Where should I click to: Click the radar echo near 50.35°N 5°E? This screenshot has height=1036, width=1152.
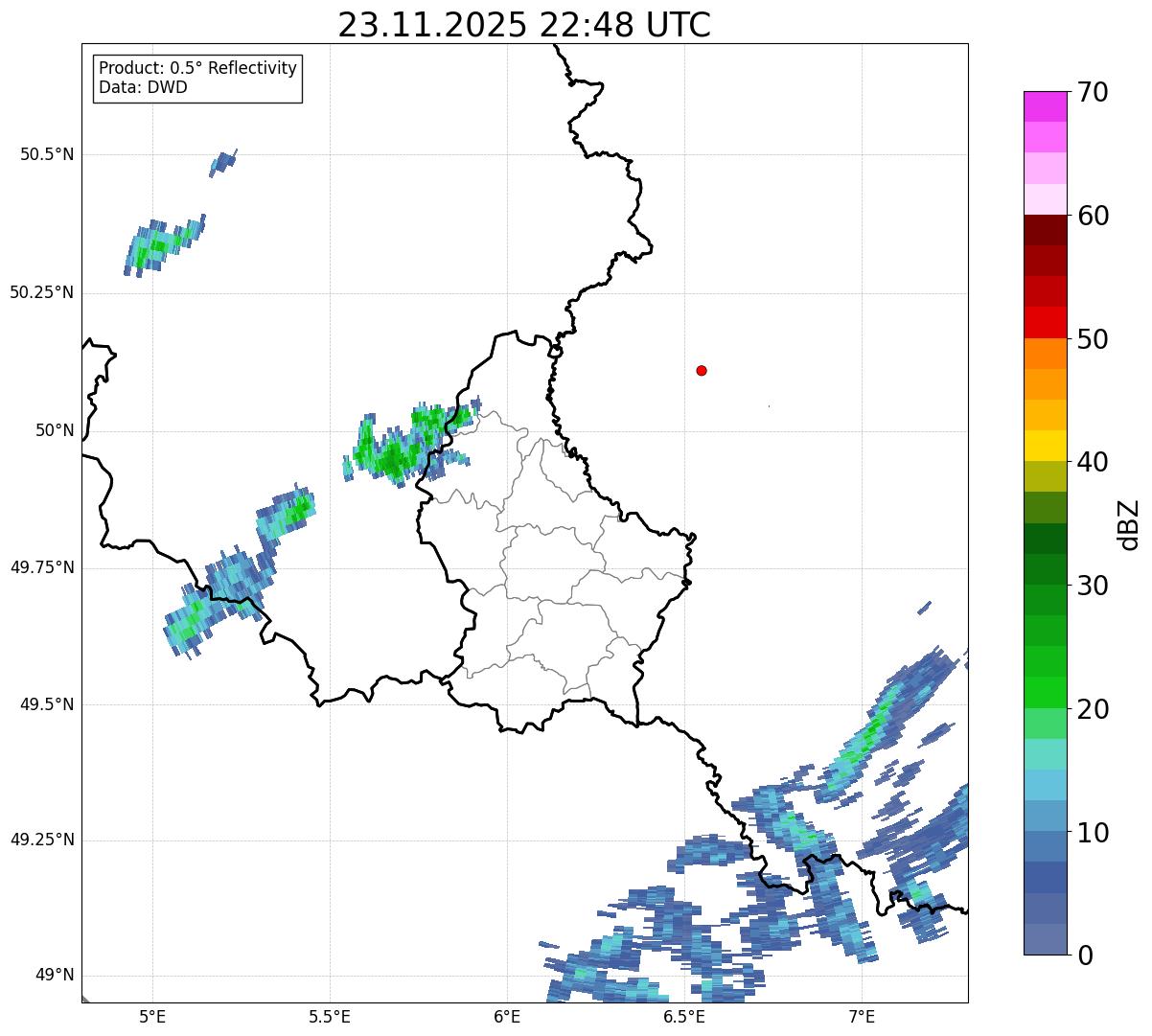(164, 245)
